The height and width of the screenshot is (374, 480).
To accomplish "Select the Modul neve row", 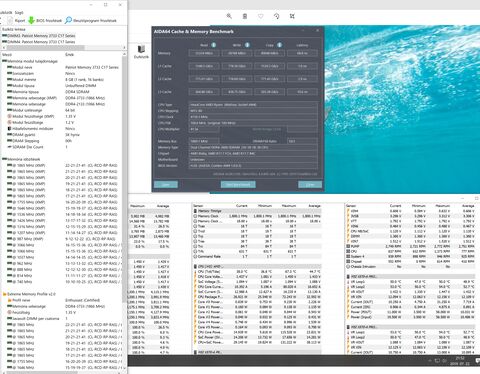I will [63, 67].
